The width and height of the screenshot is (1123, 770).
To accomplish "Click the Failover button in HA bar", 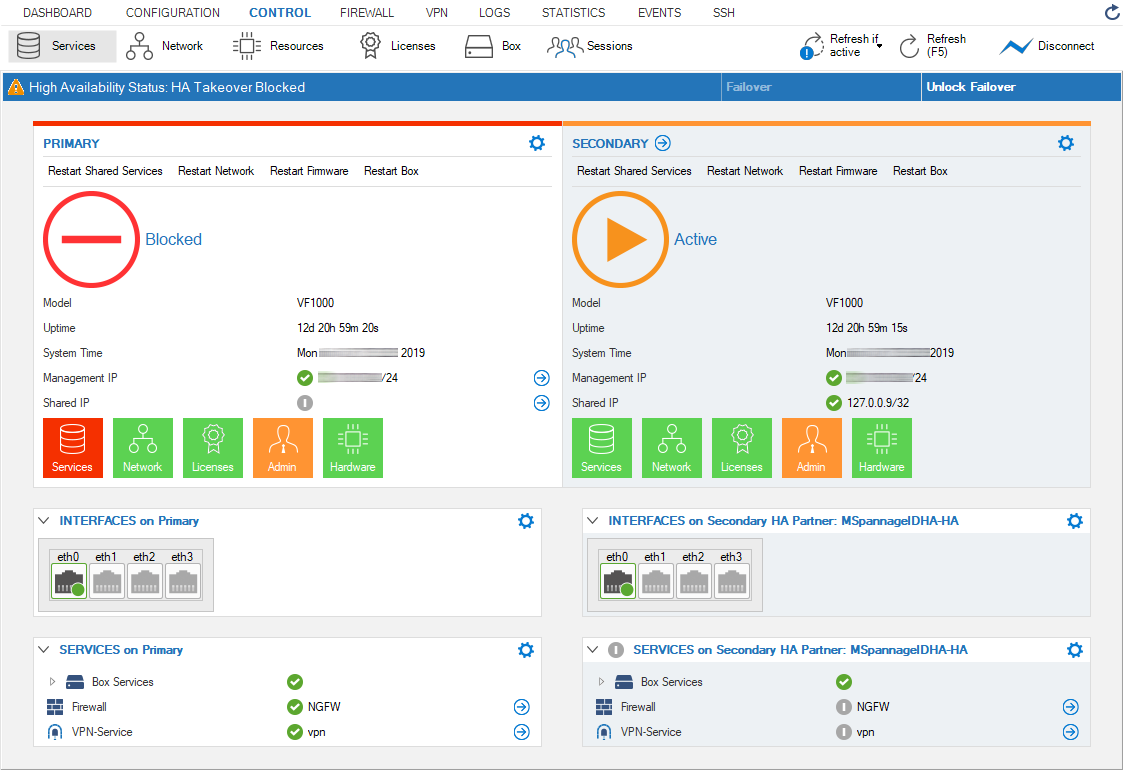I will click(821, 87).
